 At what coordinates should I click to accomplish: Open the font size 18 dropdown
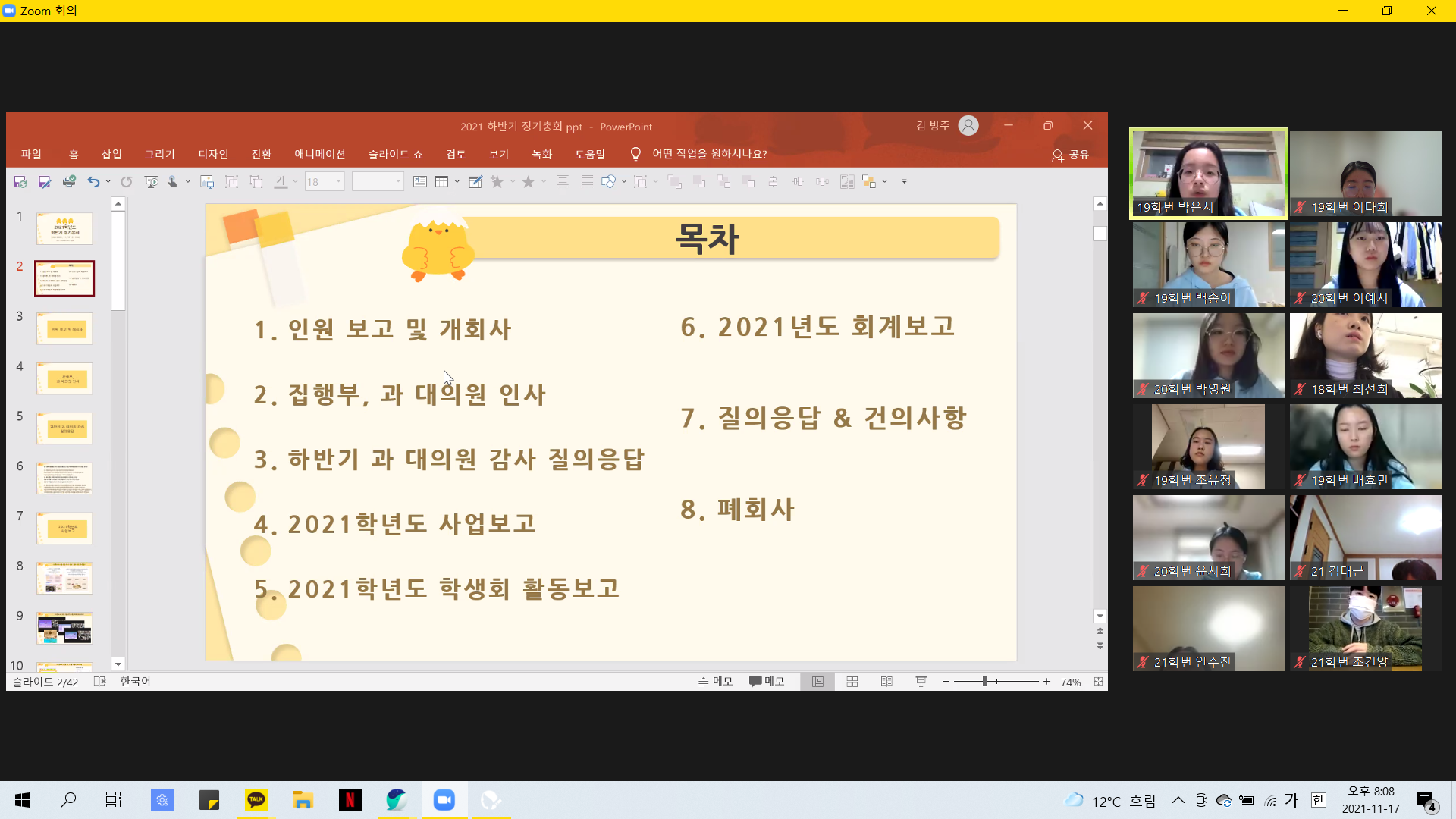[x=339, y=182]
